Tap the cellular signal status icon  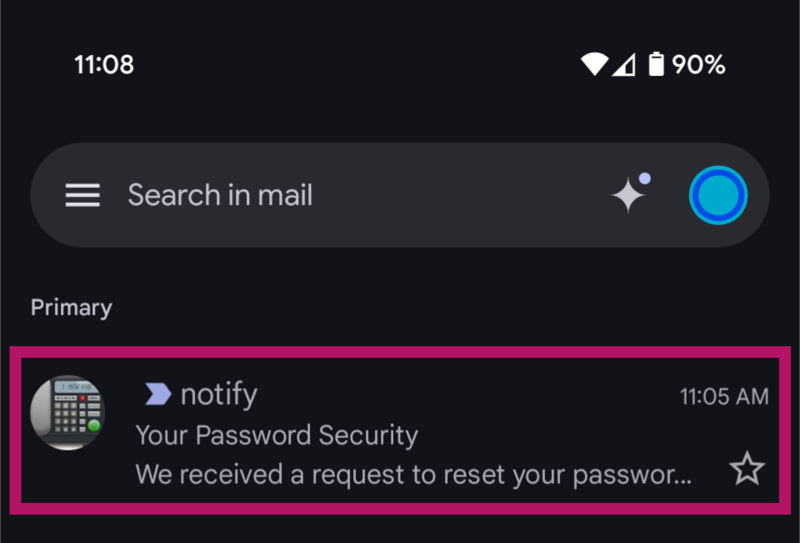tap(623, 65)
